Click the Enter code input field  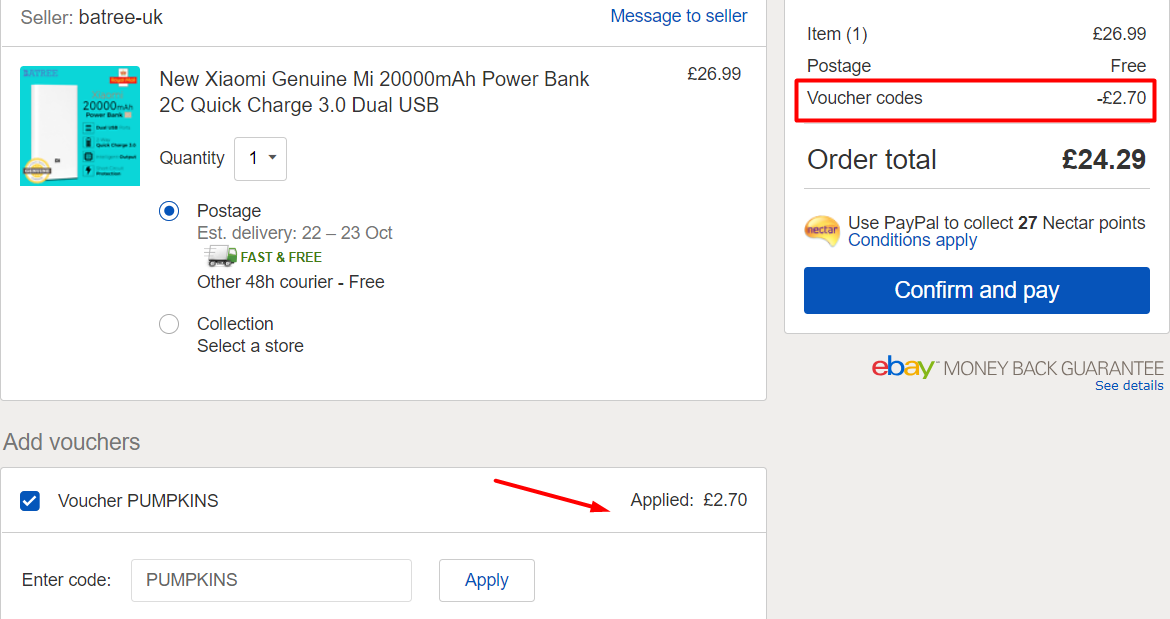(272, 580)
